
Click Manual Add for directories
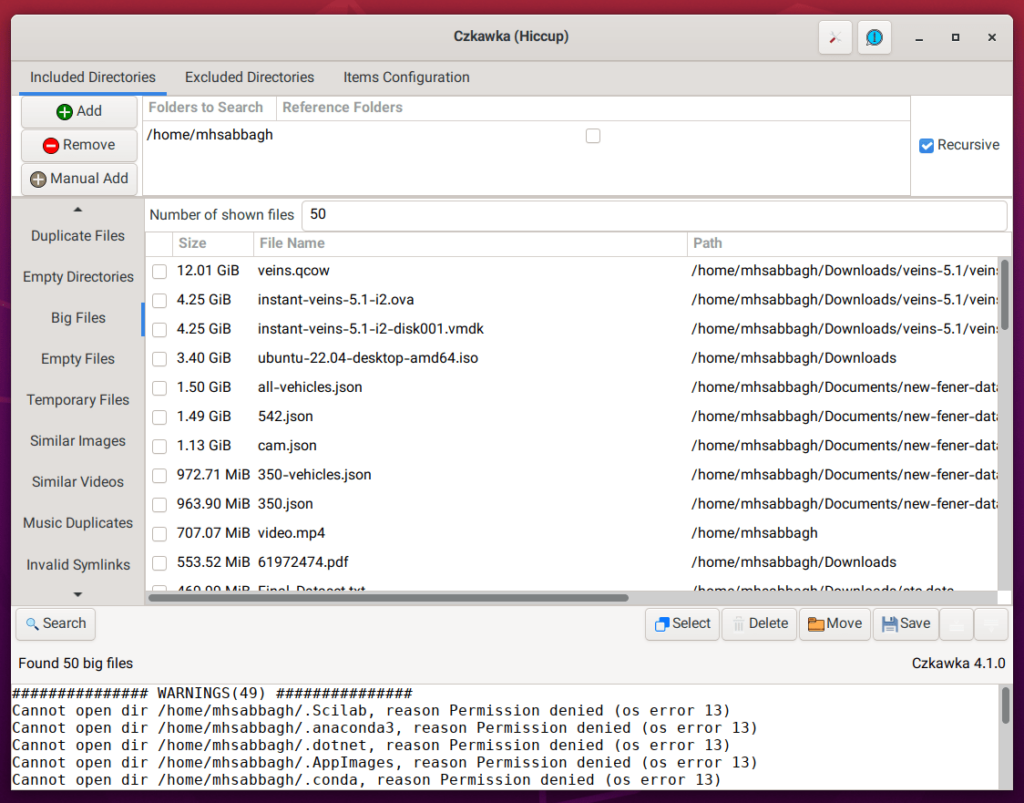pyautogui.click(x=79, y=179)
